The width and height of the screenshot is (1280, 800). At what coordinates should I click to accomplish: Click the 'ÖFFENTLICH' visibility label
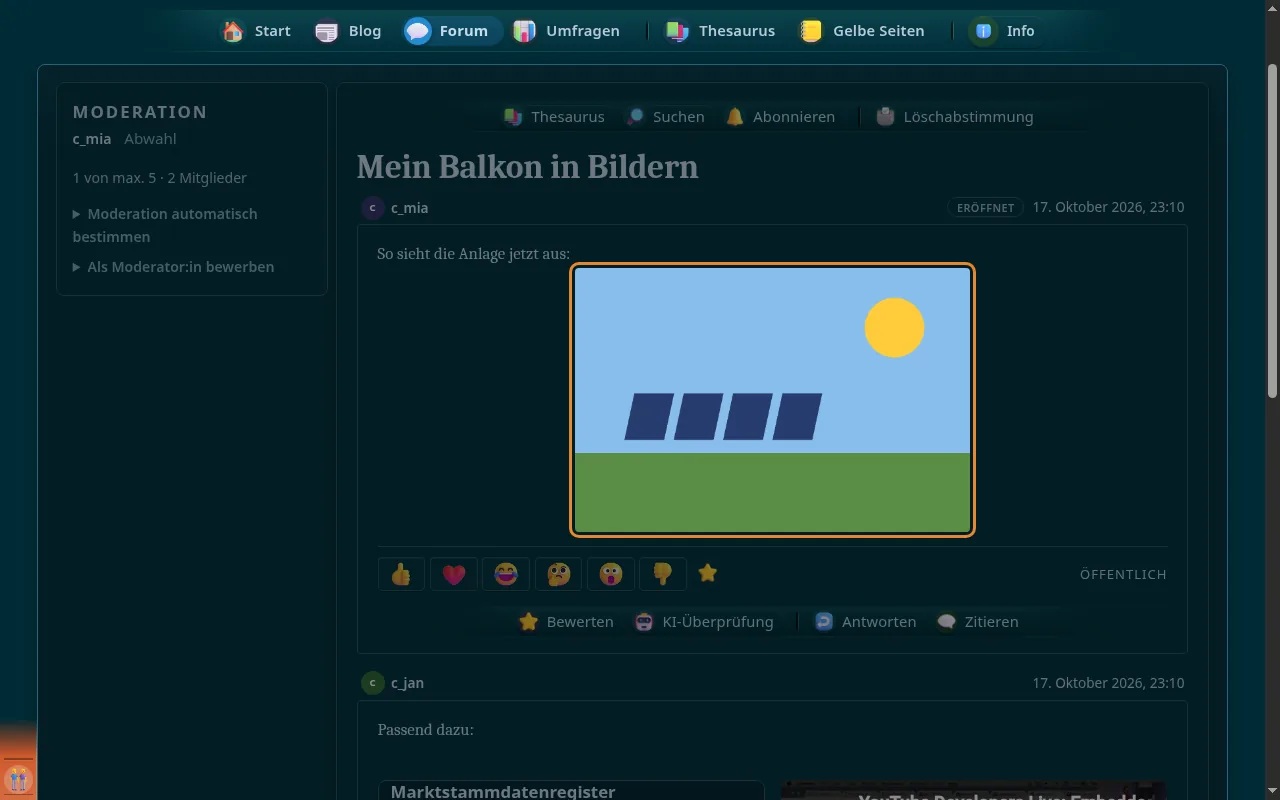tap(1123, 575)
